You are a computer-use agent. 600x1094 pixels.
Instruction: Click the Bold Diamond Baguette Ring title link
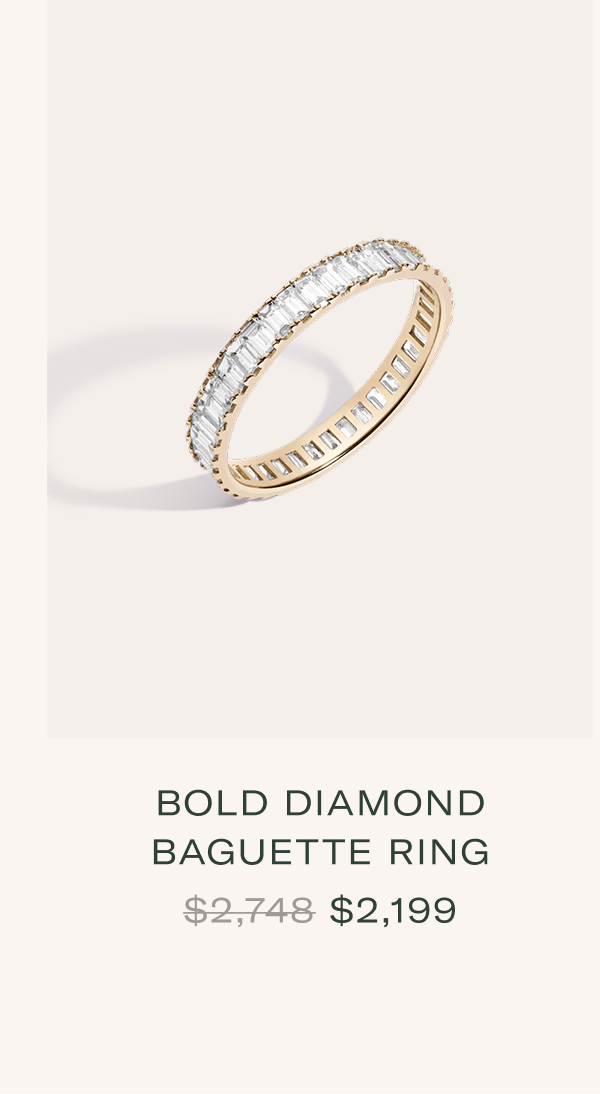tap(320, 827)
